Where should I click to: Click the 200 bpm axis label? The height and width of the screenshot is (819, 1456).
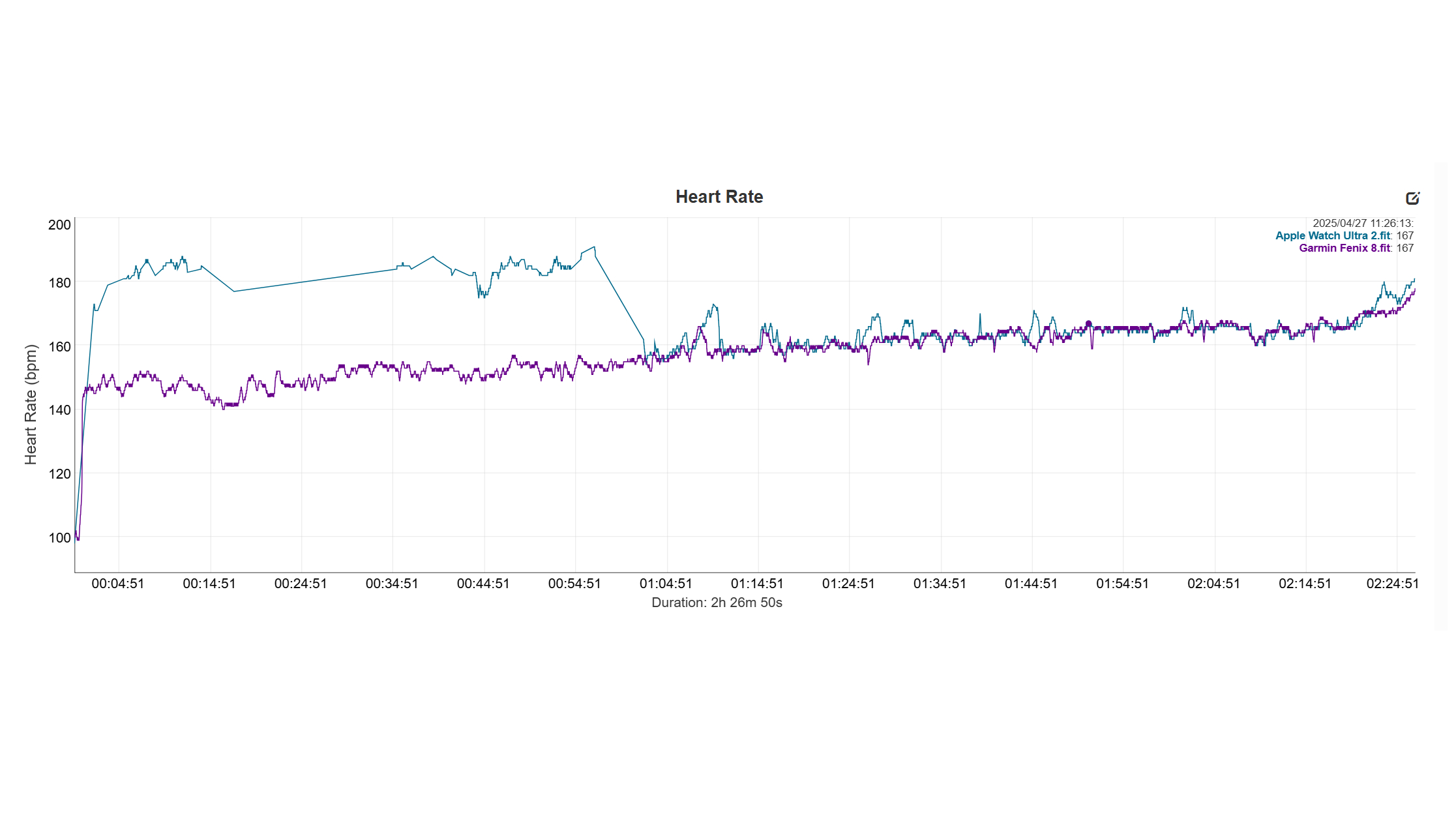coord(59,225)
